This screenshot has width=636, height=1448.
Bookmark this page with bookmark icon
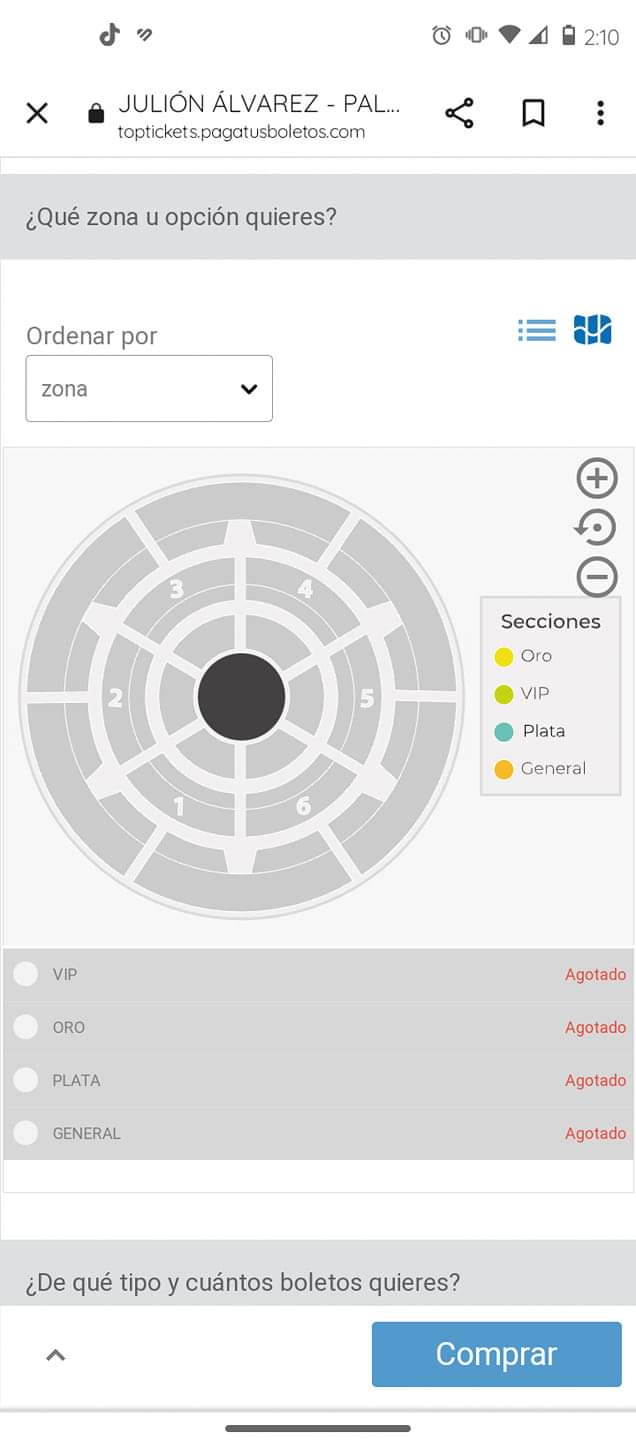[x=534, y=113]
